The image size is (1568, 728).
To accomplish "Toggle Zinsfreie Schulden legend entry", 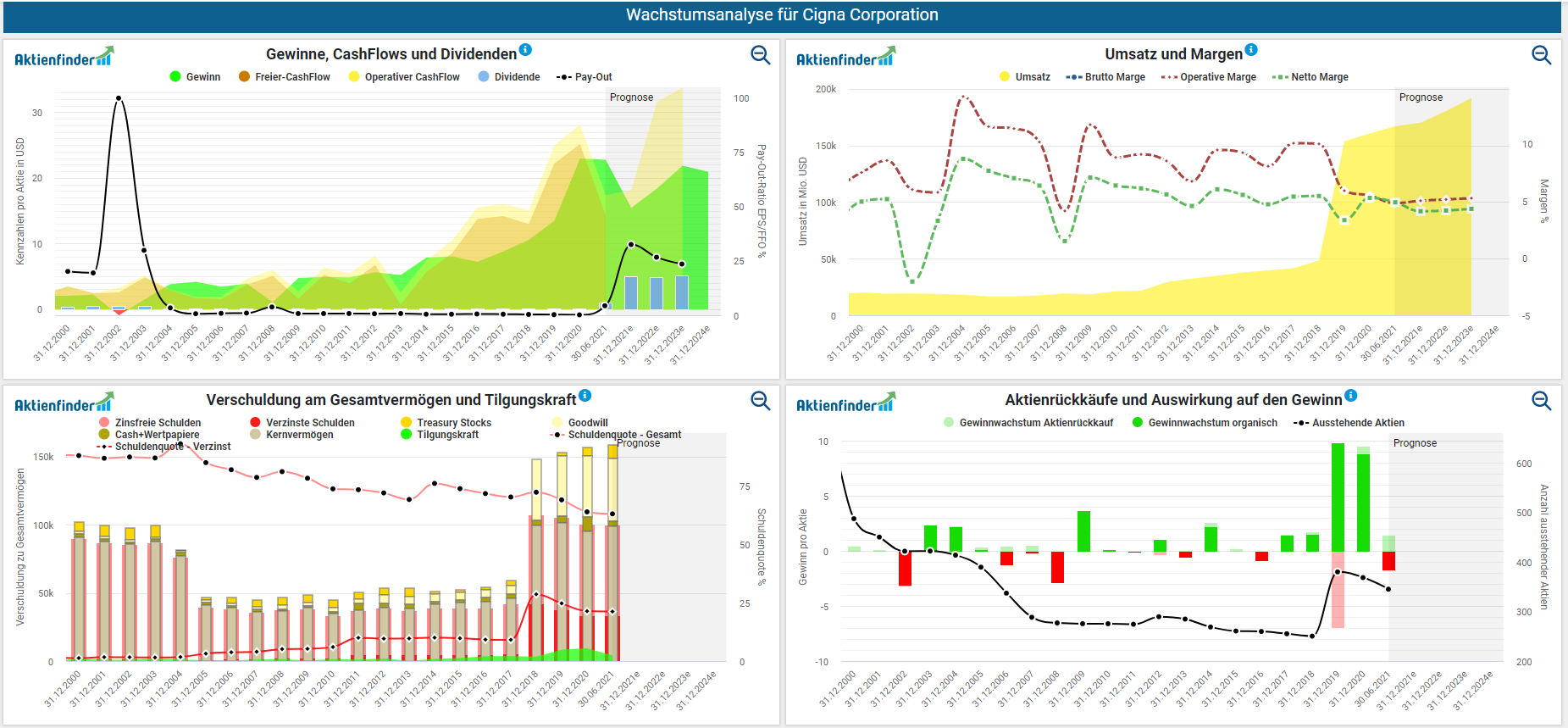I will (150, 423).
